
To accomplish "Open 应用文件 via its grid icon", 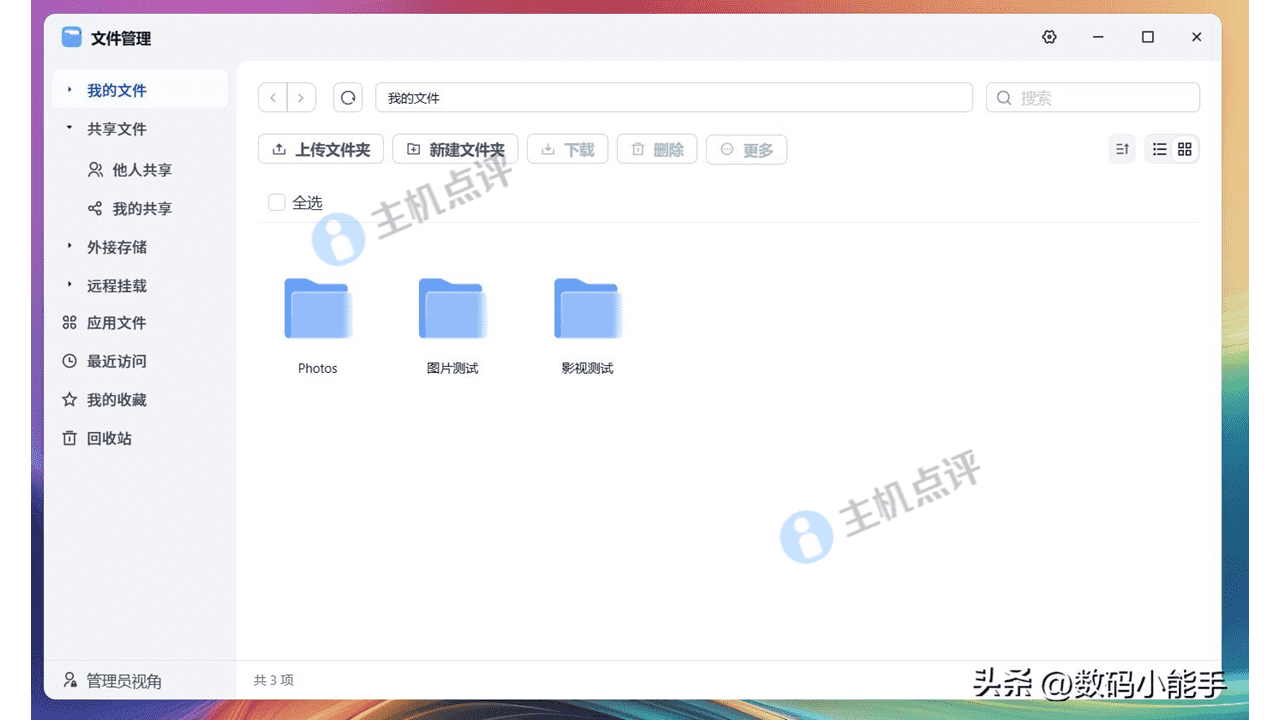I will 68,323.
